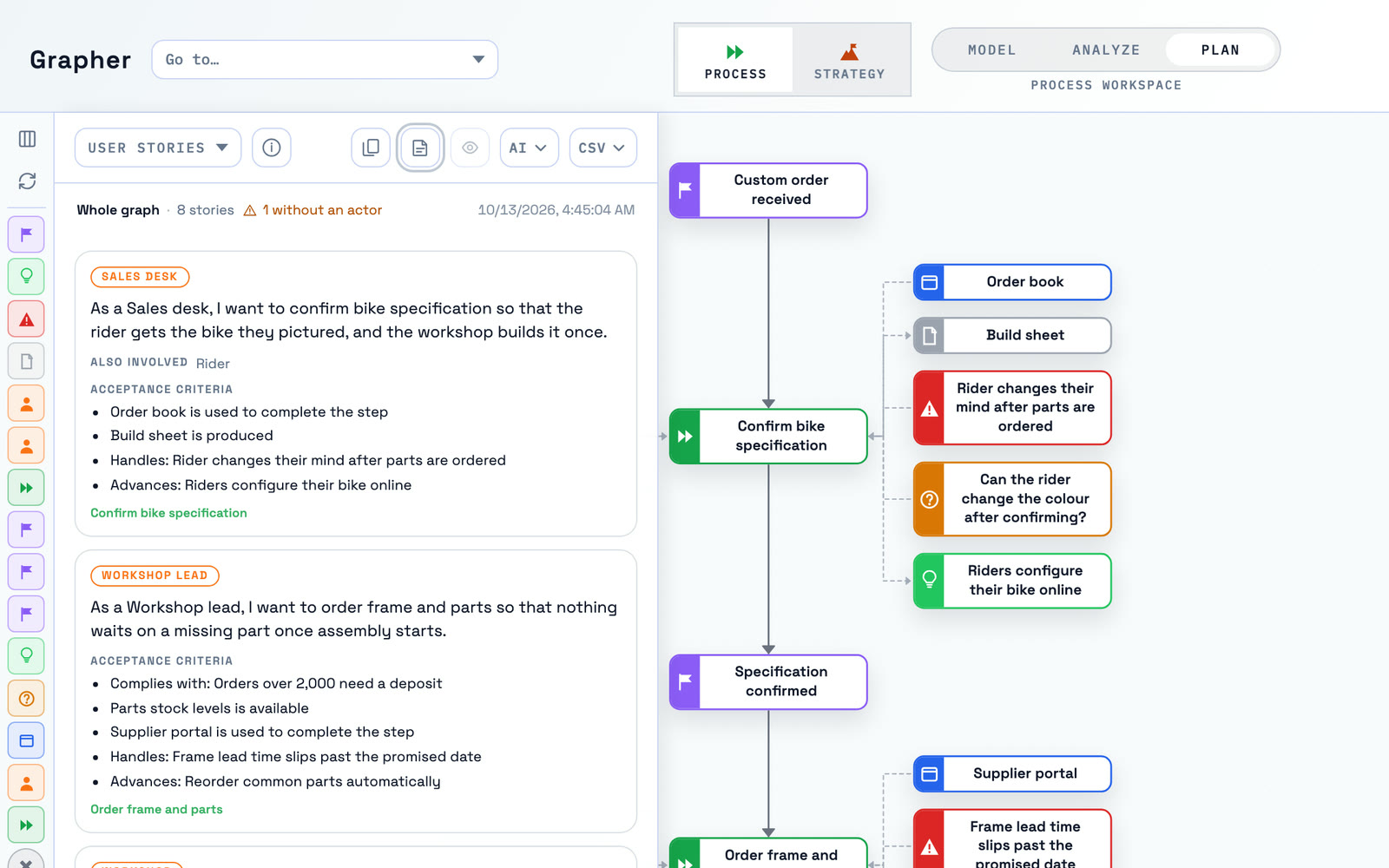Select the orange question mark sidebar tool
The image size is (1389, 868).
point(27,698)
